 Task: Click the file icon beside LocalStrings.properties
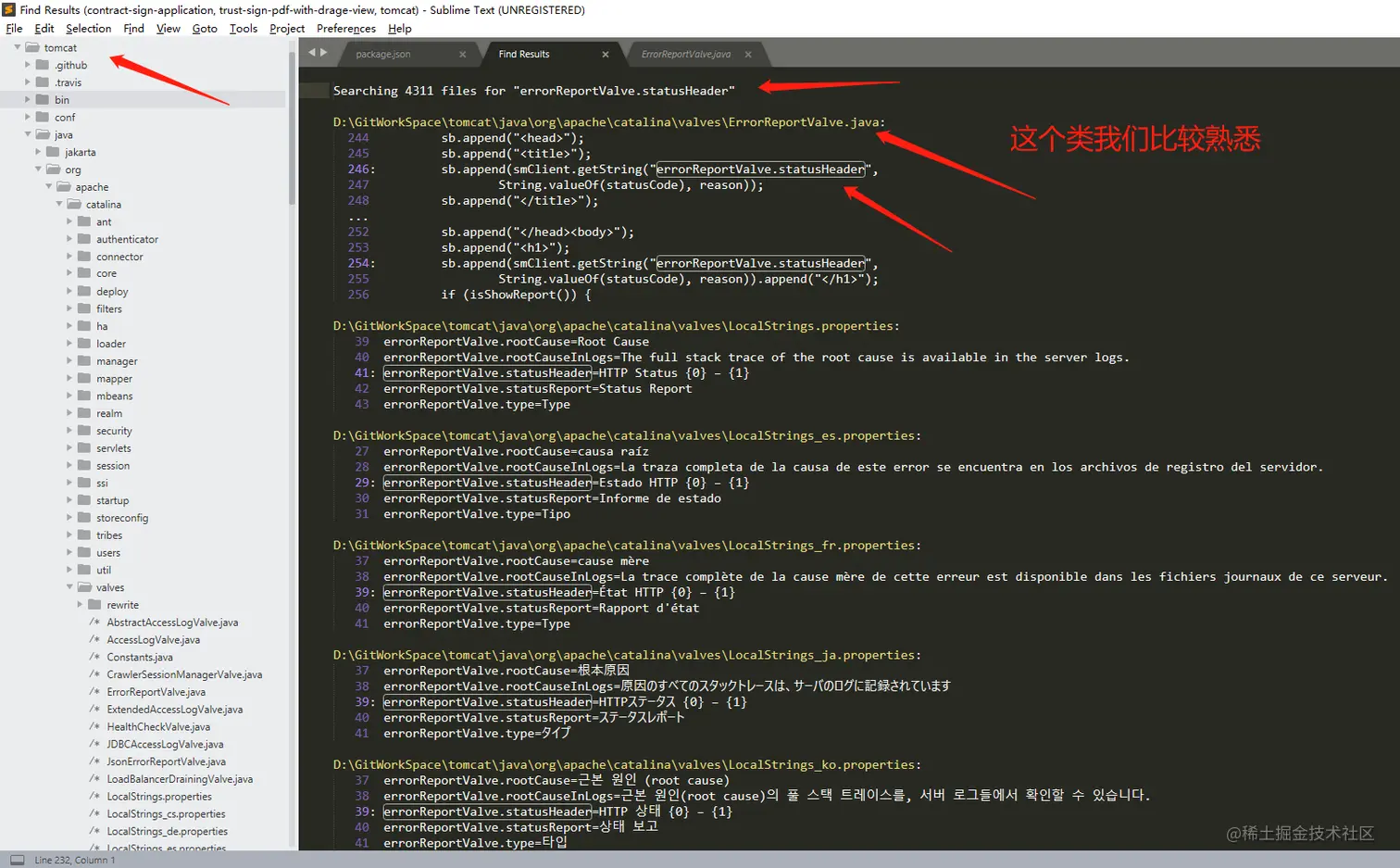pyautogui.click(x=94, y=797)
